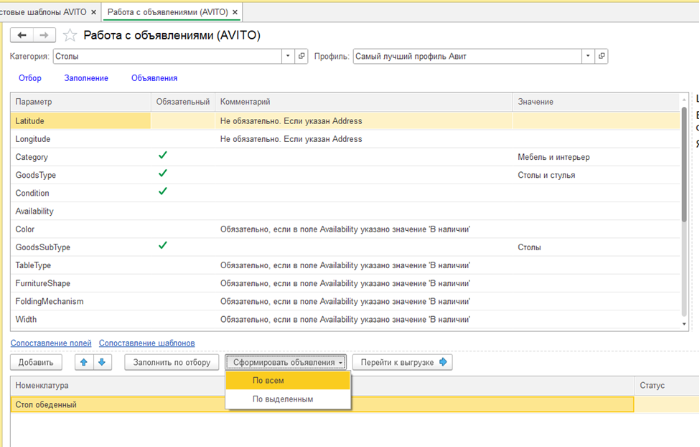
Task: Close the 'Работа с объявлениями (AVITO)' tab
Action: [235, 11]
